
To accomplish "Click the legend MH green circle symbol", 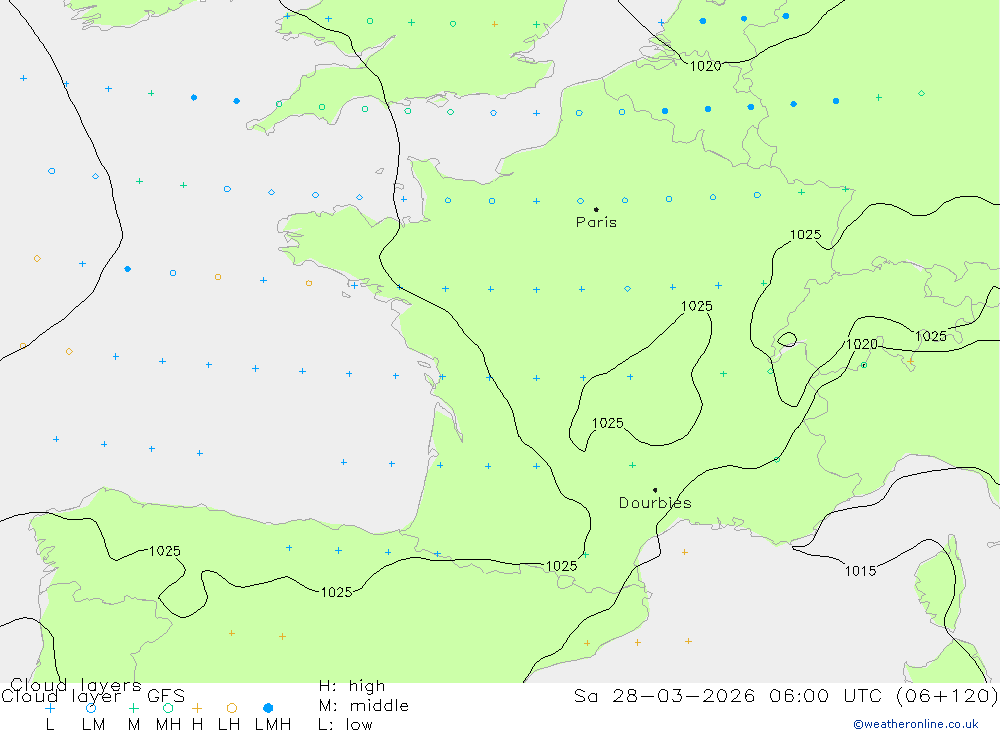I will coord(168,708).
